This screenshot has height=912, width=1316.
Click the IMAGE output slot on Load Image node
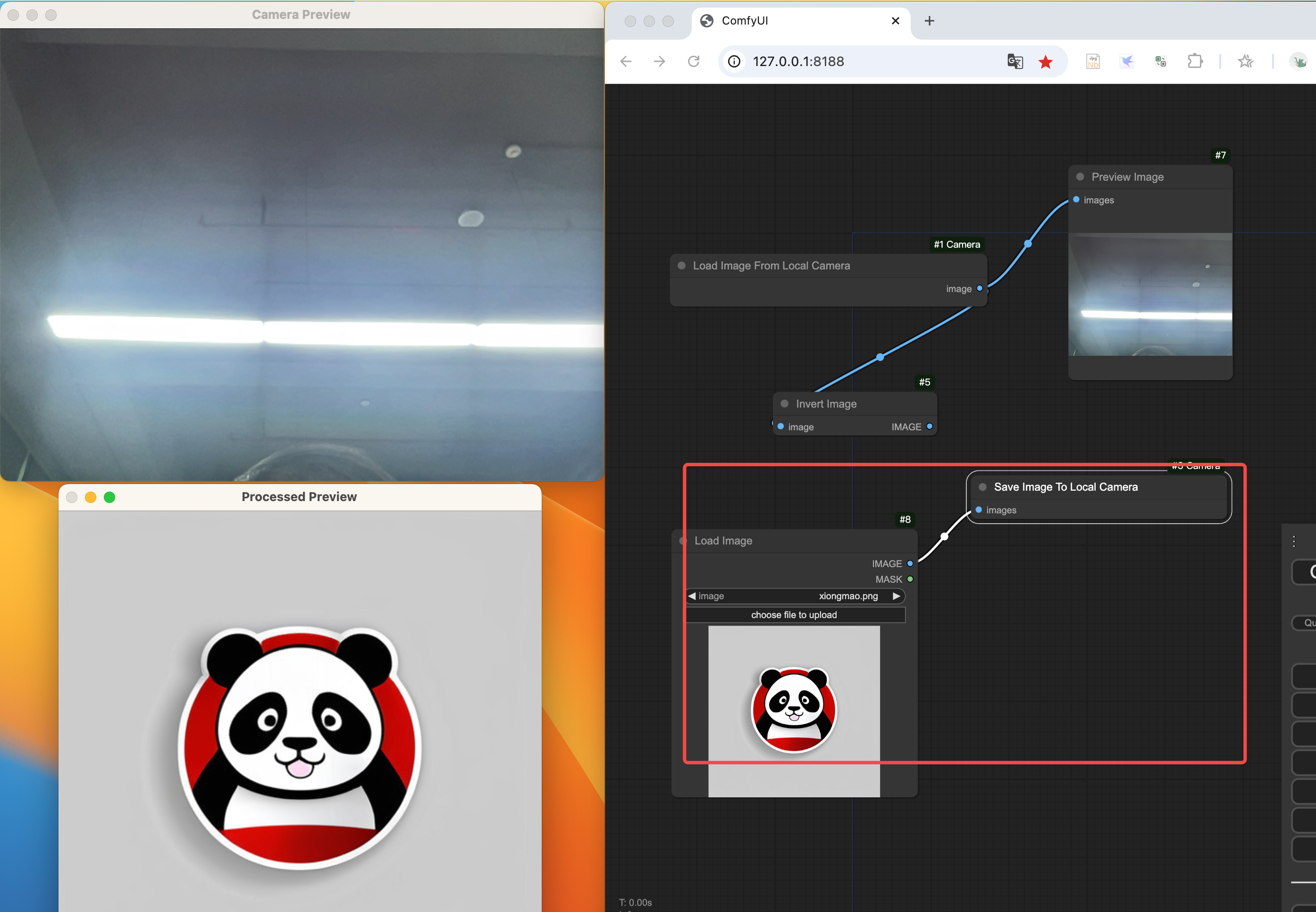point(910,563)
